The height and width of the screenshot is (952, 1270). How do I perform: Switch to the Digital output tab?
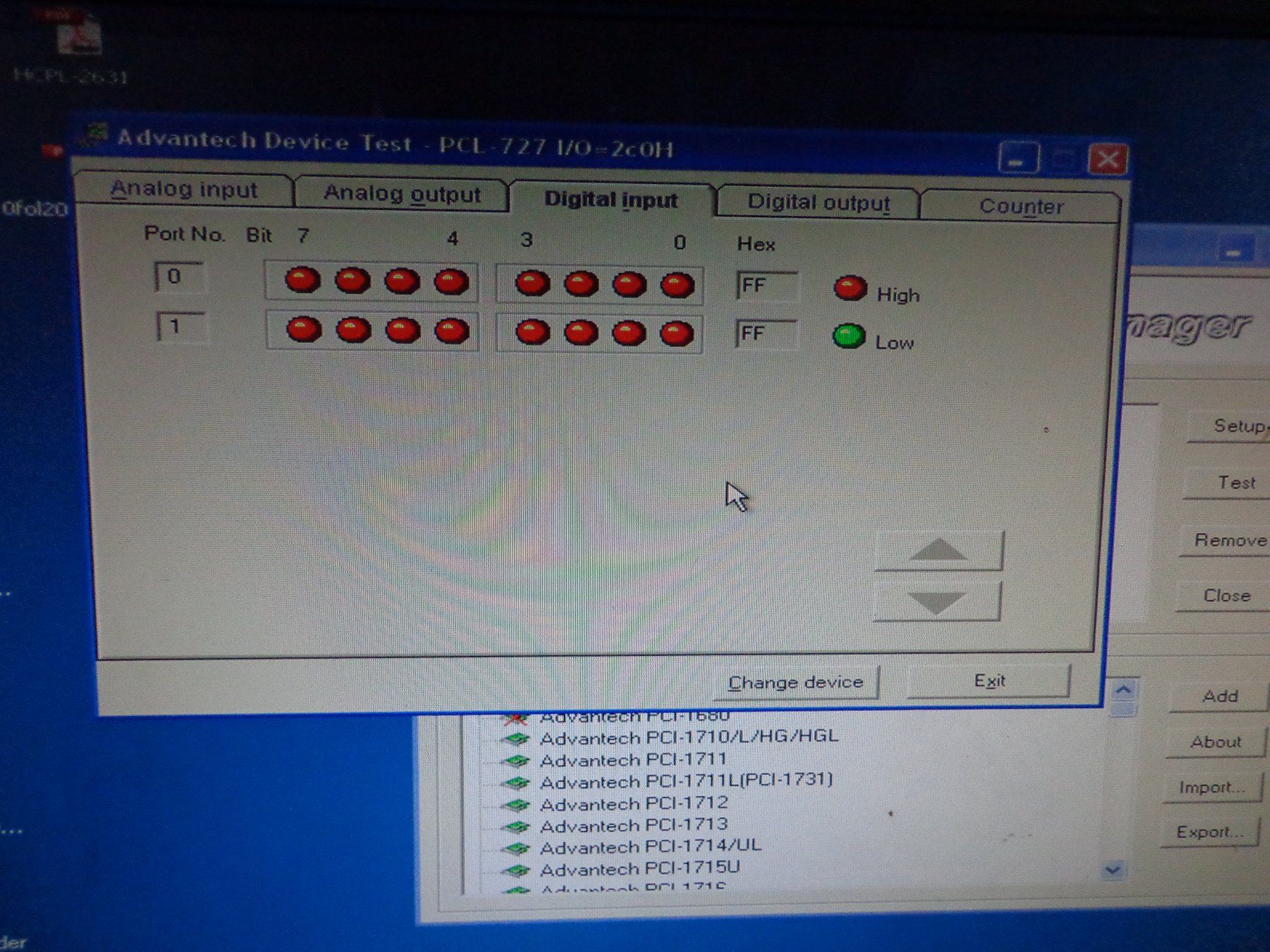[818, 202]
